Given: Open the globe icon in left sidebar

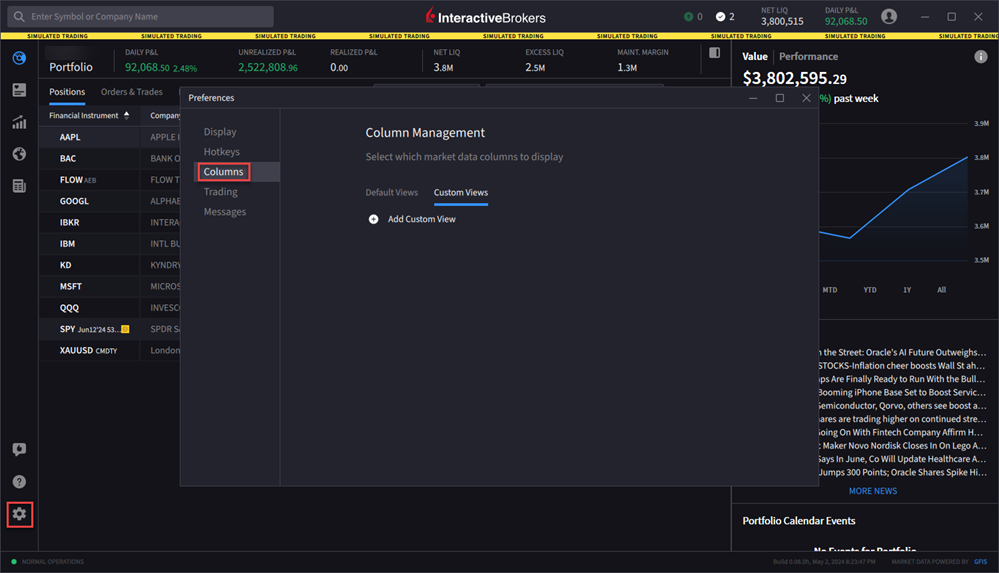Looking at the screenshot, I should pyautogui.click(x=19, y=154).
